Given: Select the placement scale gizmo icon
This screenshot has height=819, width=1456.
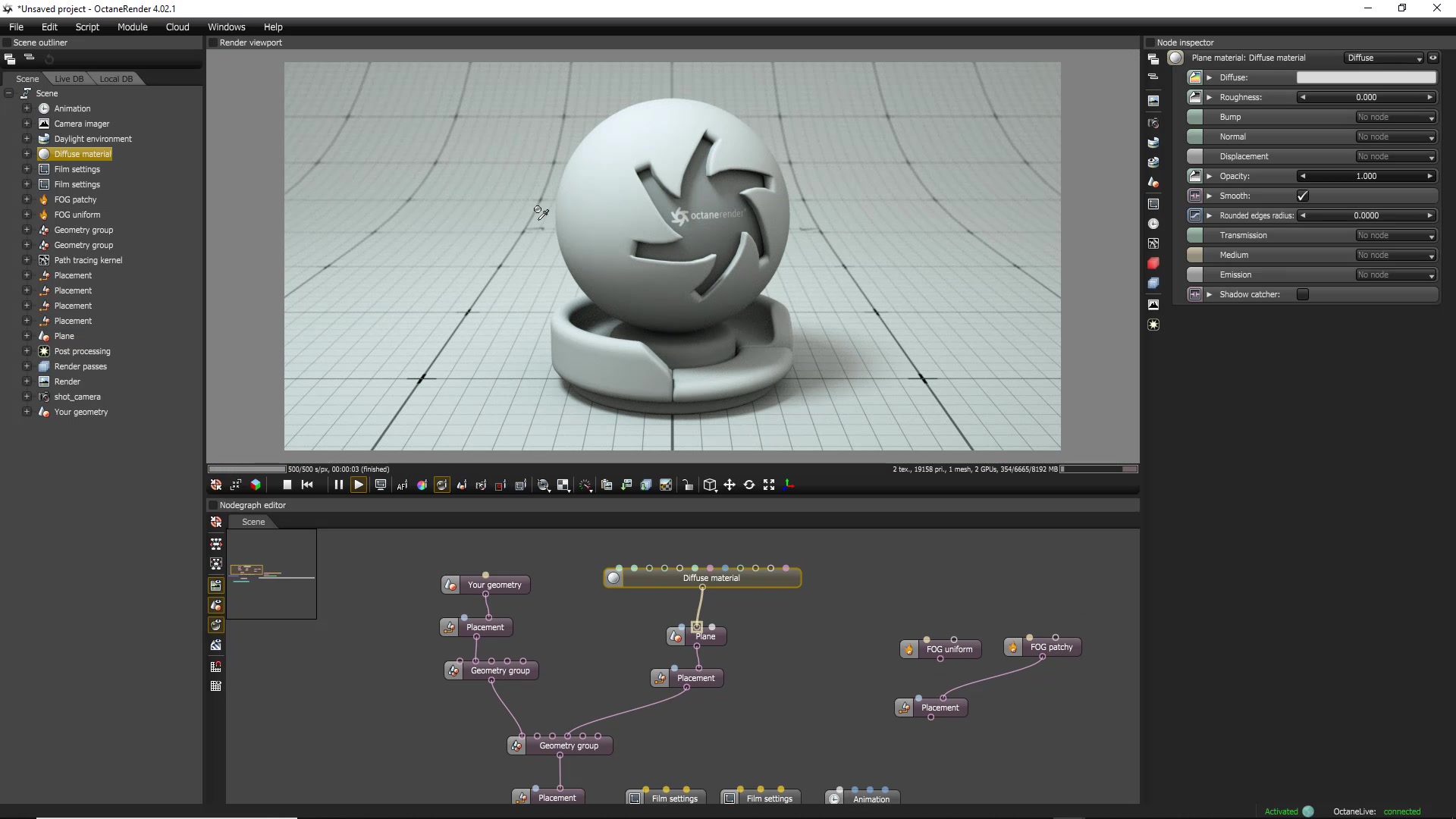Looking at the screenshot, I should 769,485.
